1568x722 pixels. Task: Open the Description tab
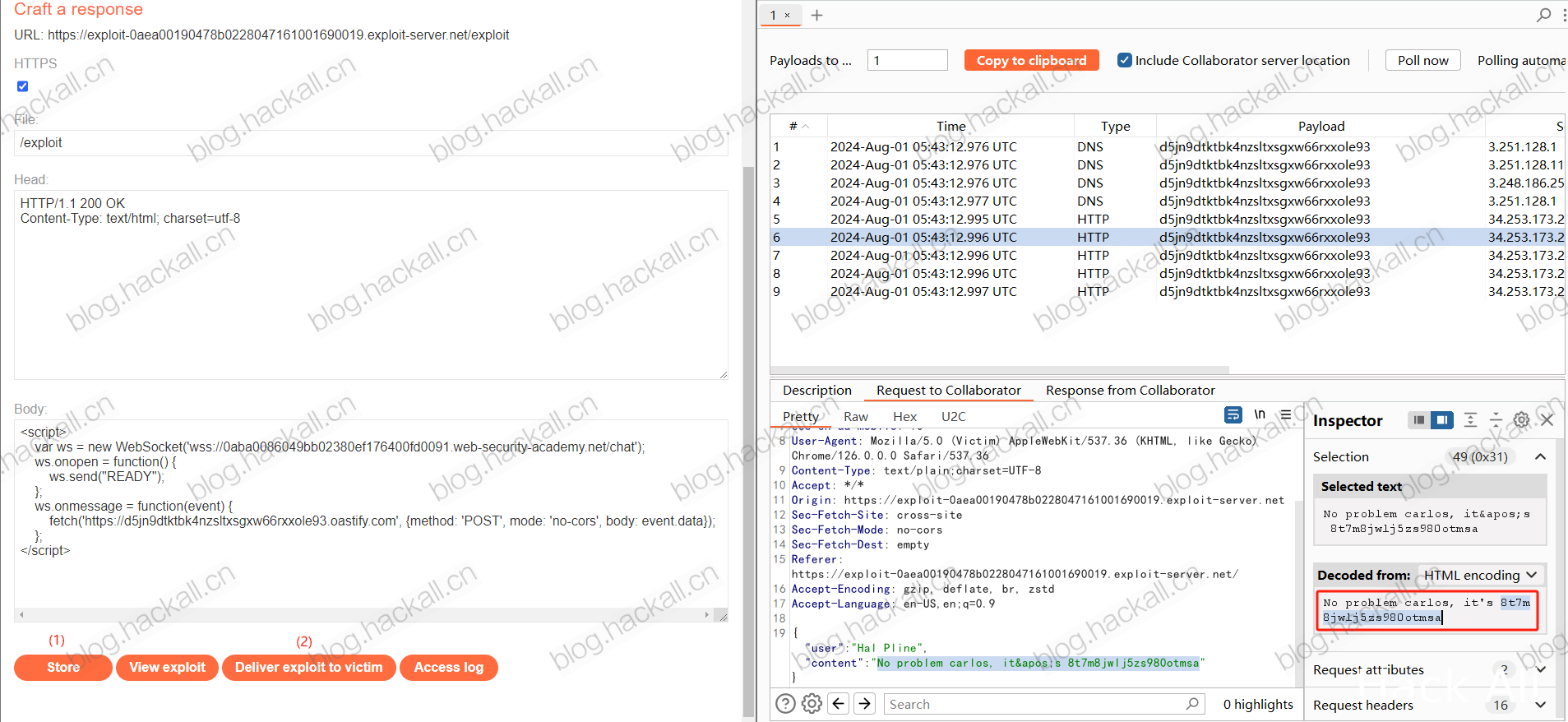(x=817, y=390)
